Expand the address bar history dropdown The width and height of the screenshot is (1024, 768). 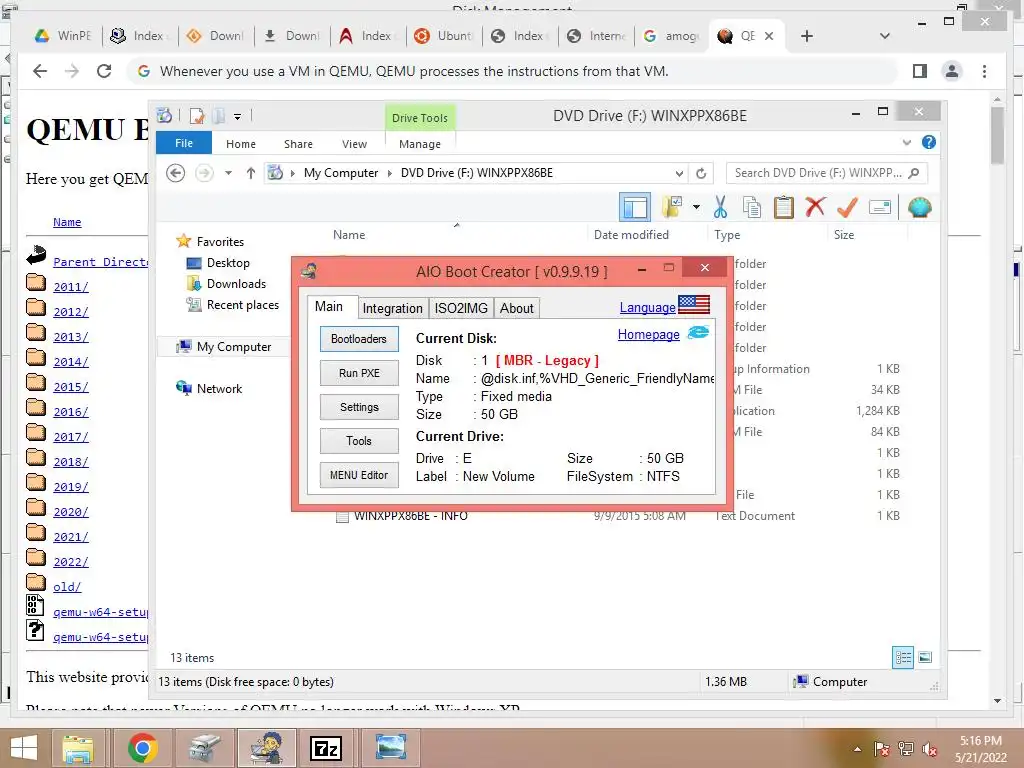click(679, 173)
